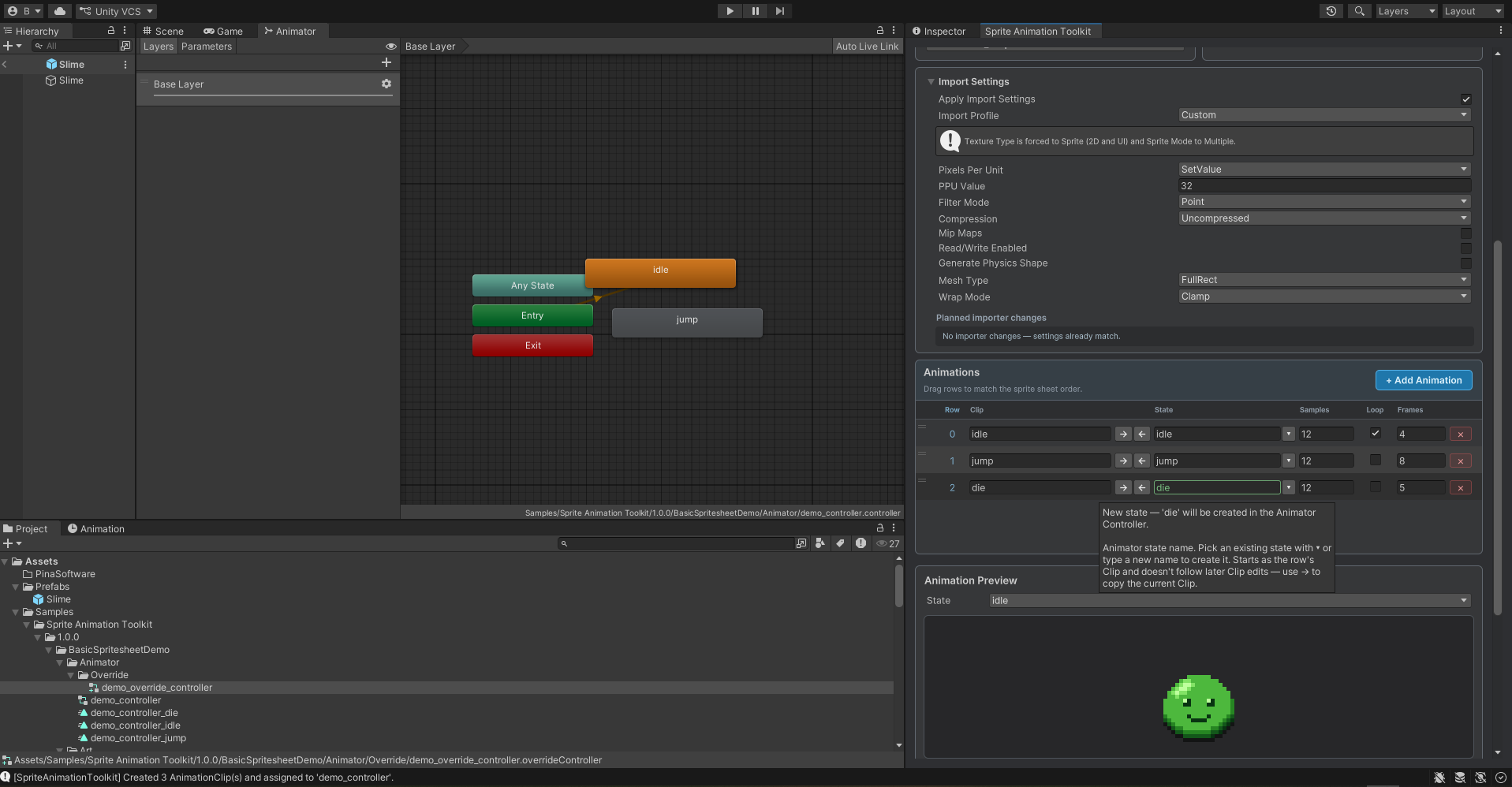
Task: Add a new animator layer with plus icon
Action: pyautogui.click(x=386, y=62)
